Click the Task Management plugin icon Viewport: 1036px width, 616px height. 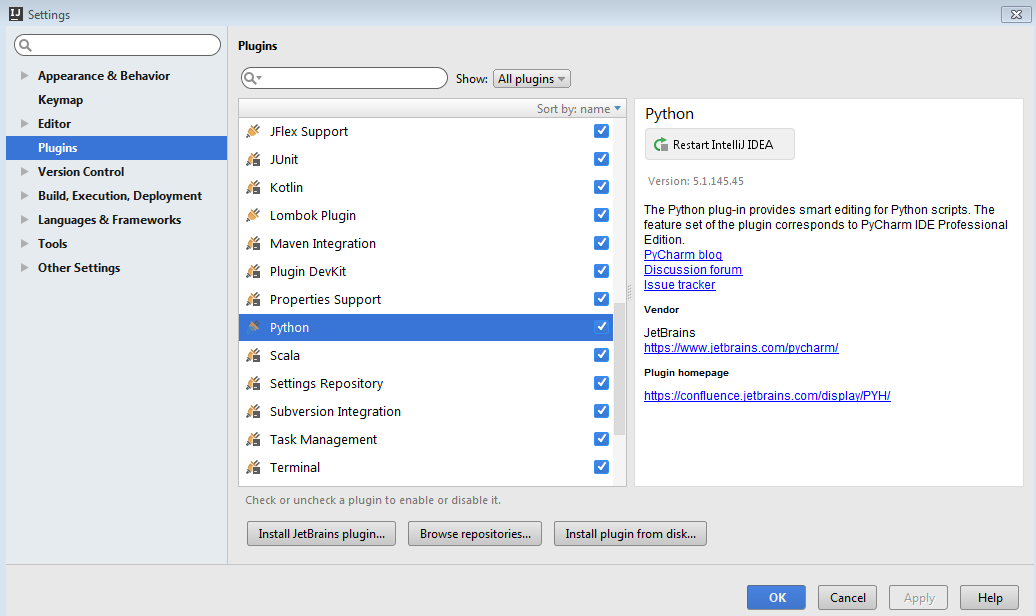[x=253, y=439]
